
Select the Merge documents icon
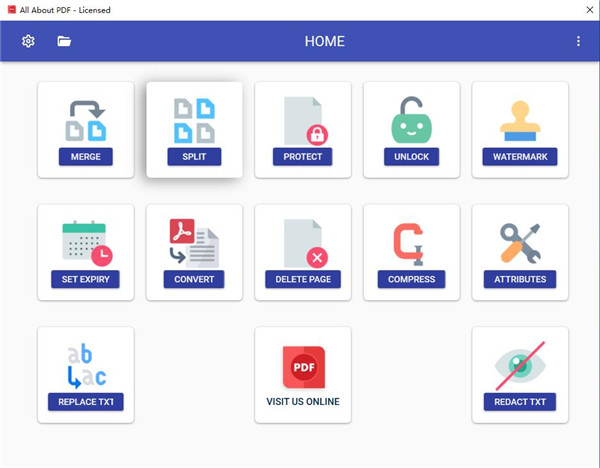click(x=86, y=121)
